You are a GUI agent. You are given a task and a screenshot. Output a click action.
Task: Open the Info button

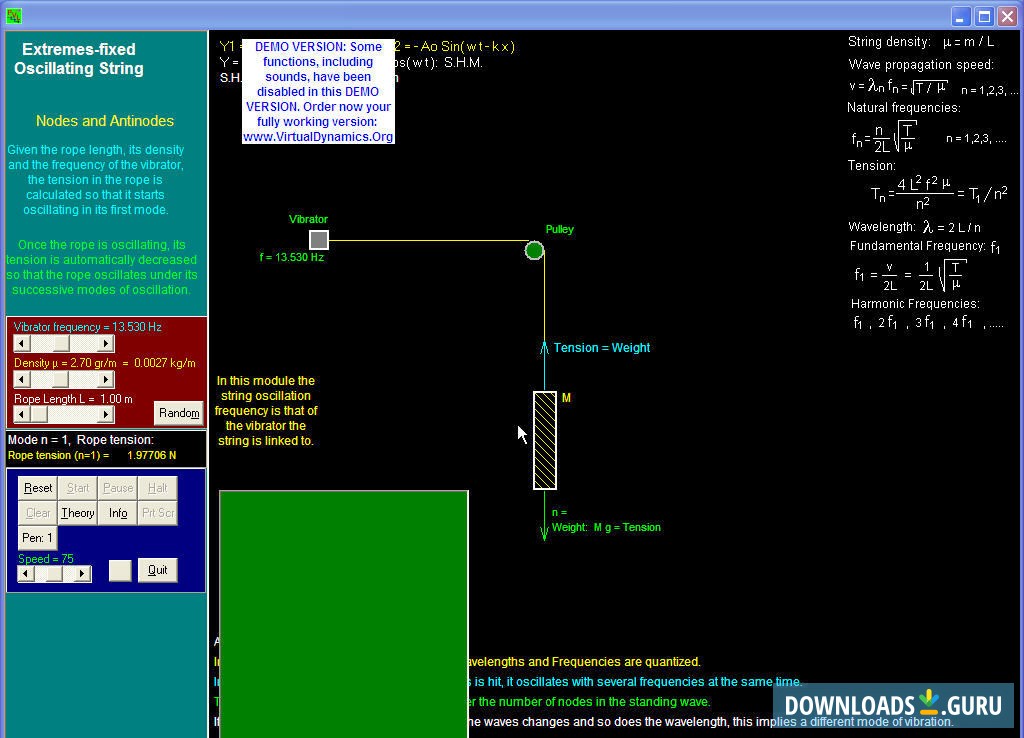pyautogui.click(x=118, y=513)
